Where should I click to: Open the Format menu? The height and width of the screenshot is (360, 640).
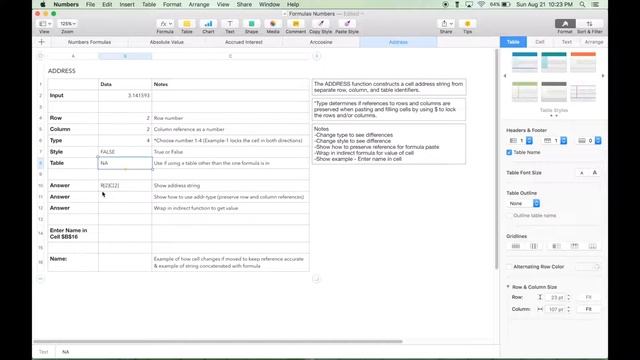click(x=172, y=4)
